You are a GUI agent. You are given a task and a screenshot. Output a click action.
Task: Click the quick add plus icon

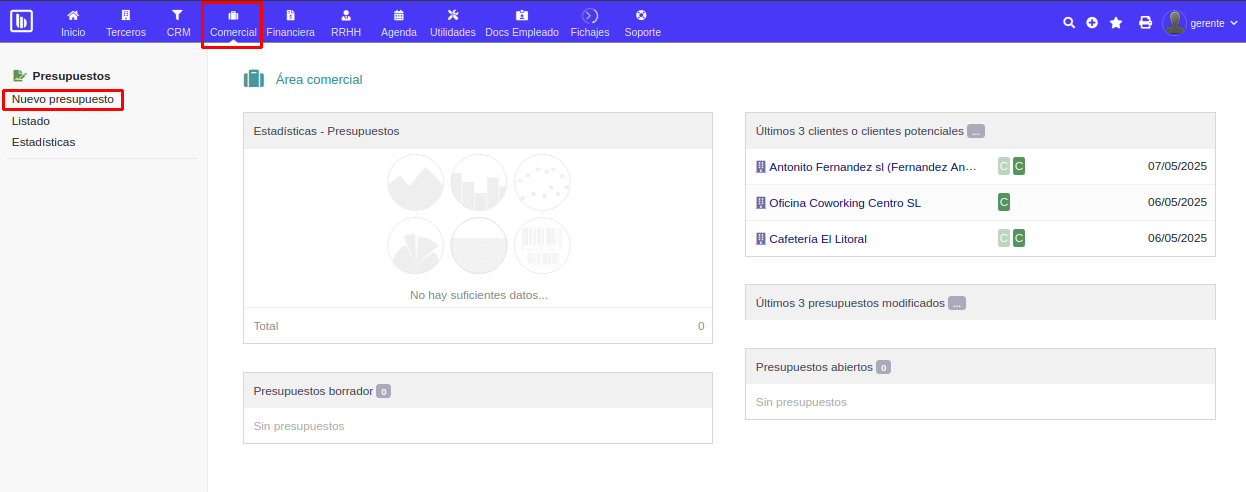pos(1092,22)
